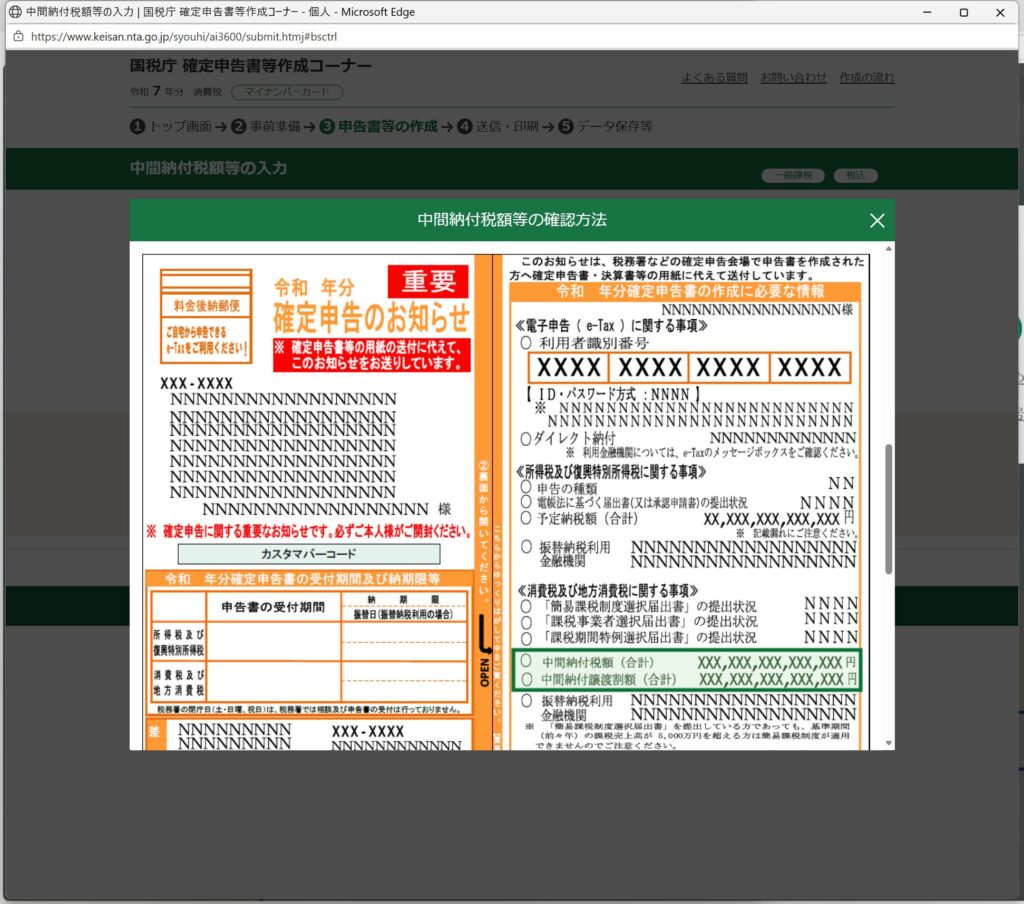Go to step 5 データ保存等
This screenshot has height=904, width=1024.
pyautogui.click(x=605, y=127)
